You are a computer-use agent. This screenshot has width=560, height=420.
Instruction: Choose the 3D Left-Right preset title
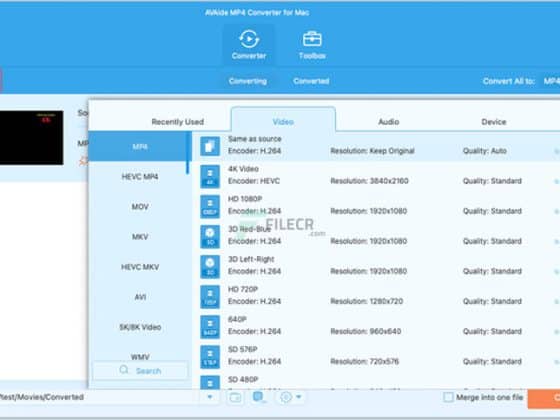(x=251, y=259)
